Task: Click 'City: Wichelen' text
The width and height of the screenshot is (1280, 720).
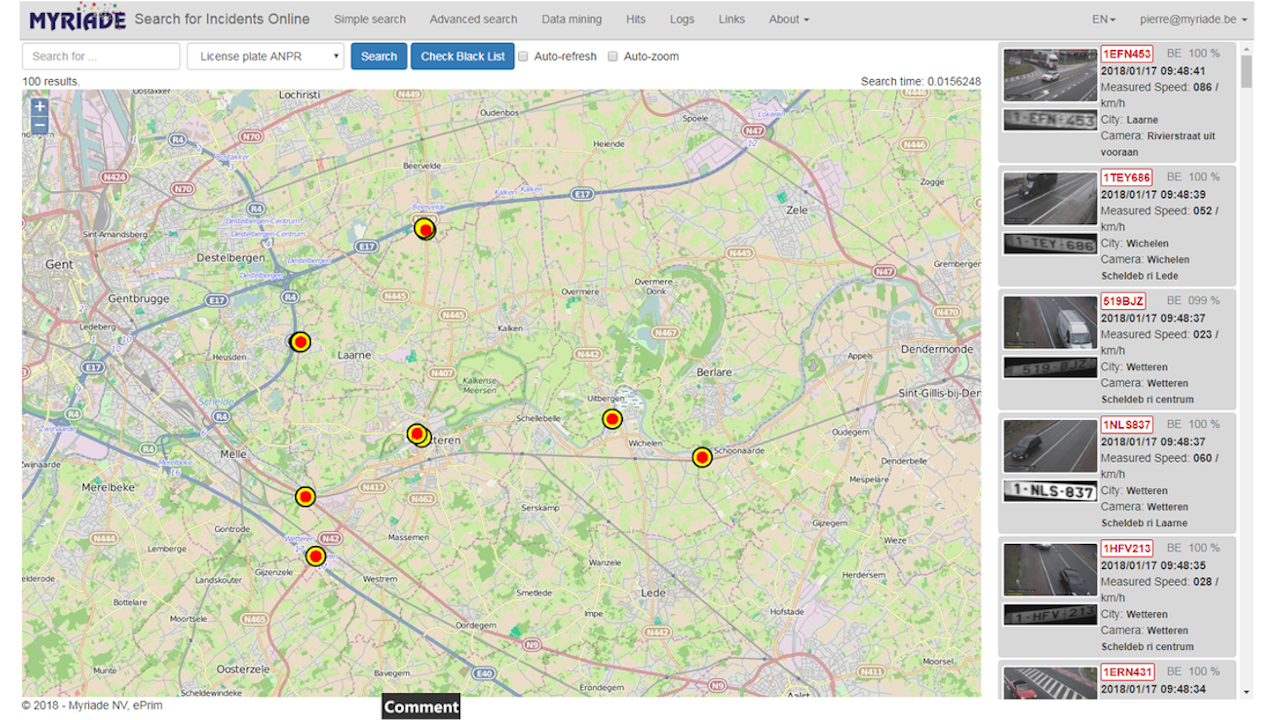Action: tap(1135, 243)
